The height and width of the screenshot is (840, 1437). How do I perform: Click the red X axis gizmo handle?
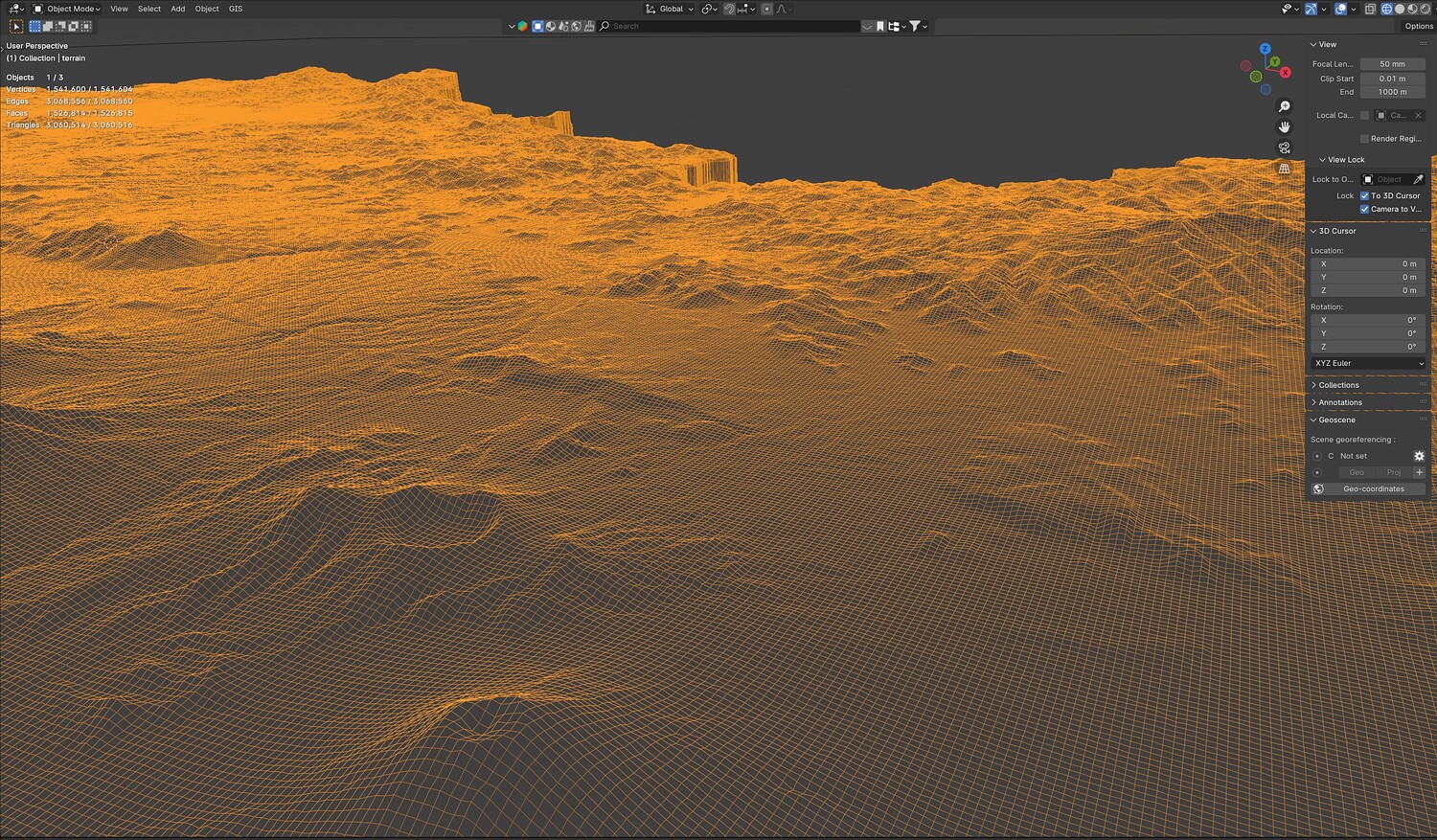coord(1285,73)
